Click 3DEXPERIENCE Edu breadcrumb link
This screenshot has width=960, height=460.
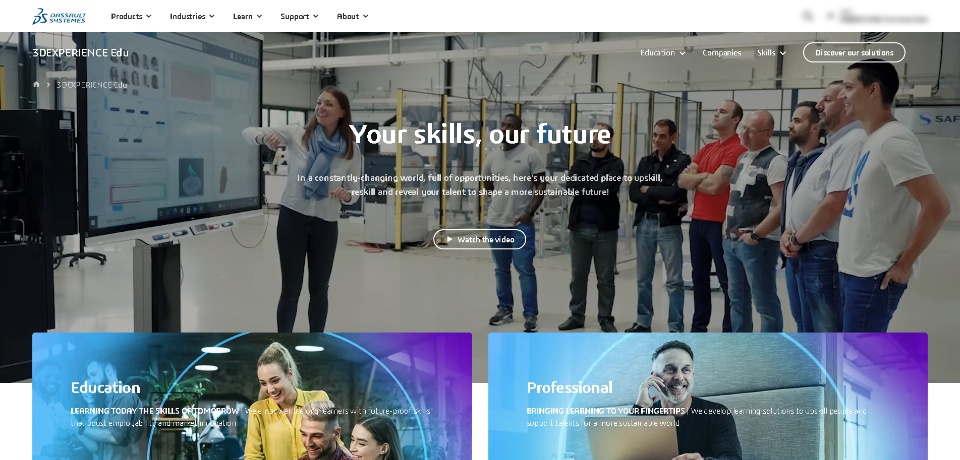pyautogui.click(x=92, y=85)
